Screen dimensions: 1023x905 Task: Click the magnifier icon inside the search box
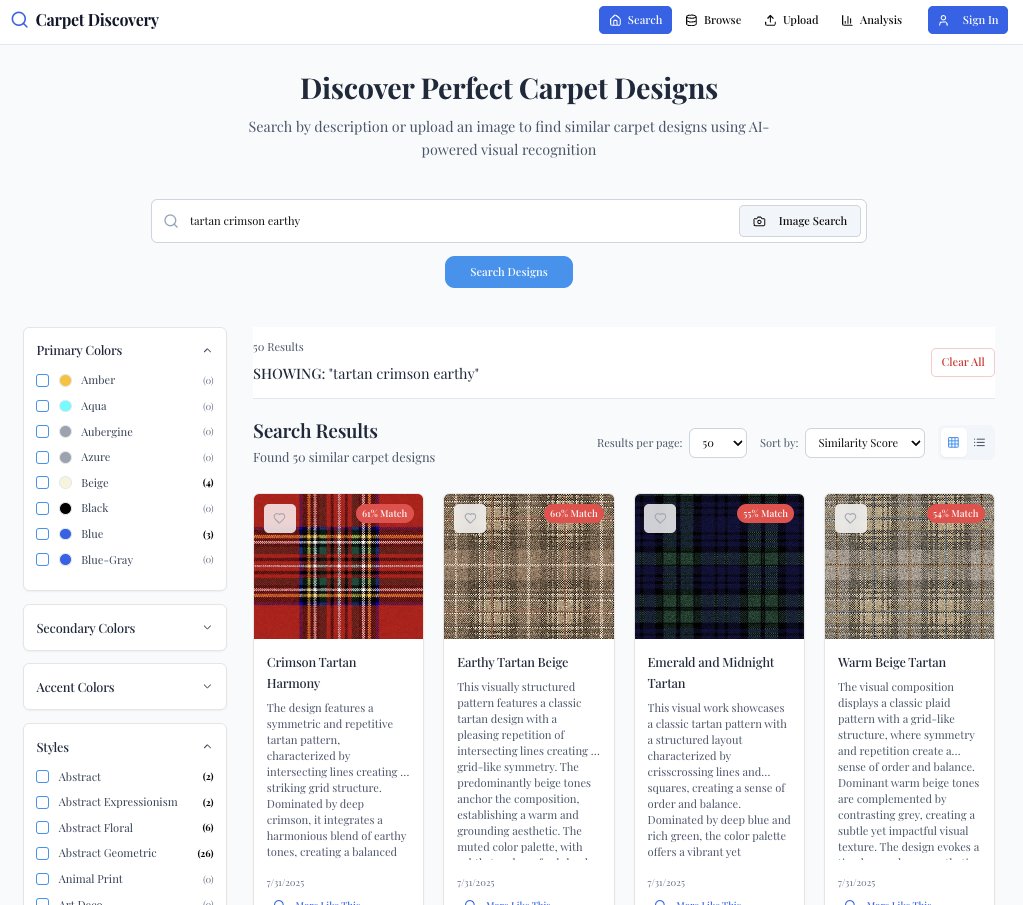171,221
